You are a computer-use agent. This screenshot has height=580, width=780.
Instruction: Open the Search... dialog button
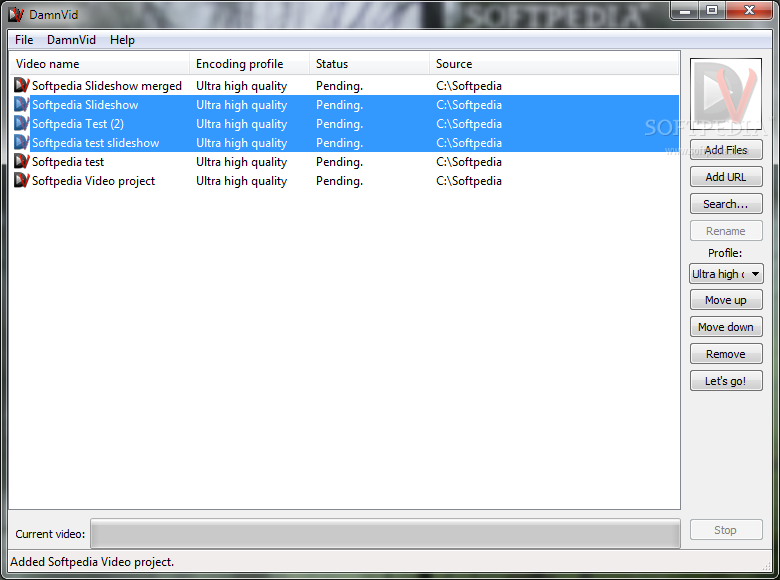pyautogui.click(x=726, y=204)
